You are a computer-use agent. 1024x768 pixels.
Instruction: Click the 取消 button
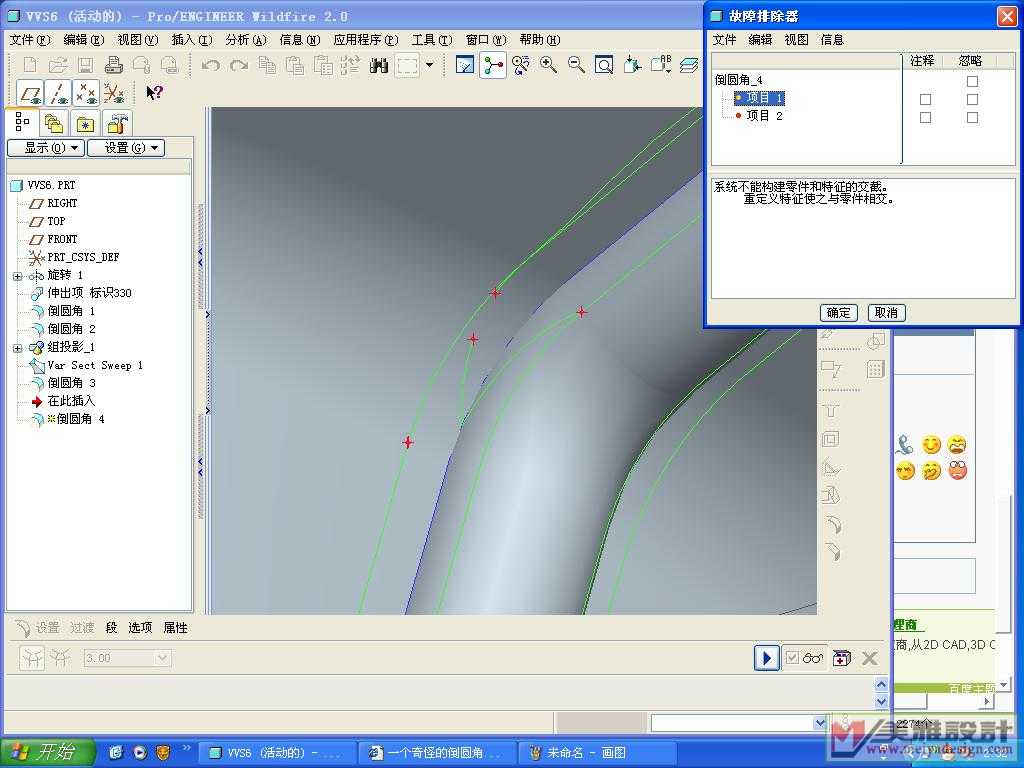[x=885, y=313]
